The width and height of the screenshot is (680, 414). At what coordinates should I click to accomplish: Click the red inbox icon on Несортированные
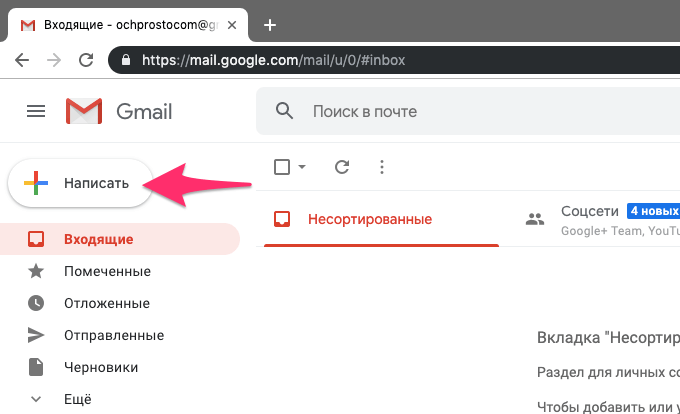tap(282, 219)
